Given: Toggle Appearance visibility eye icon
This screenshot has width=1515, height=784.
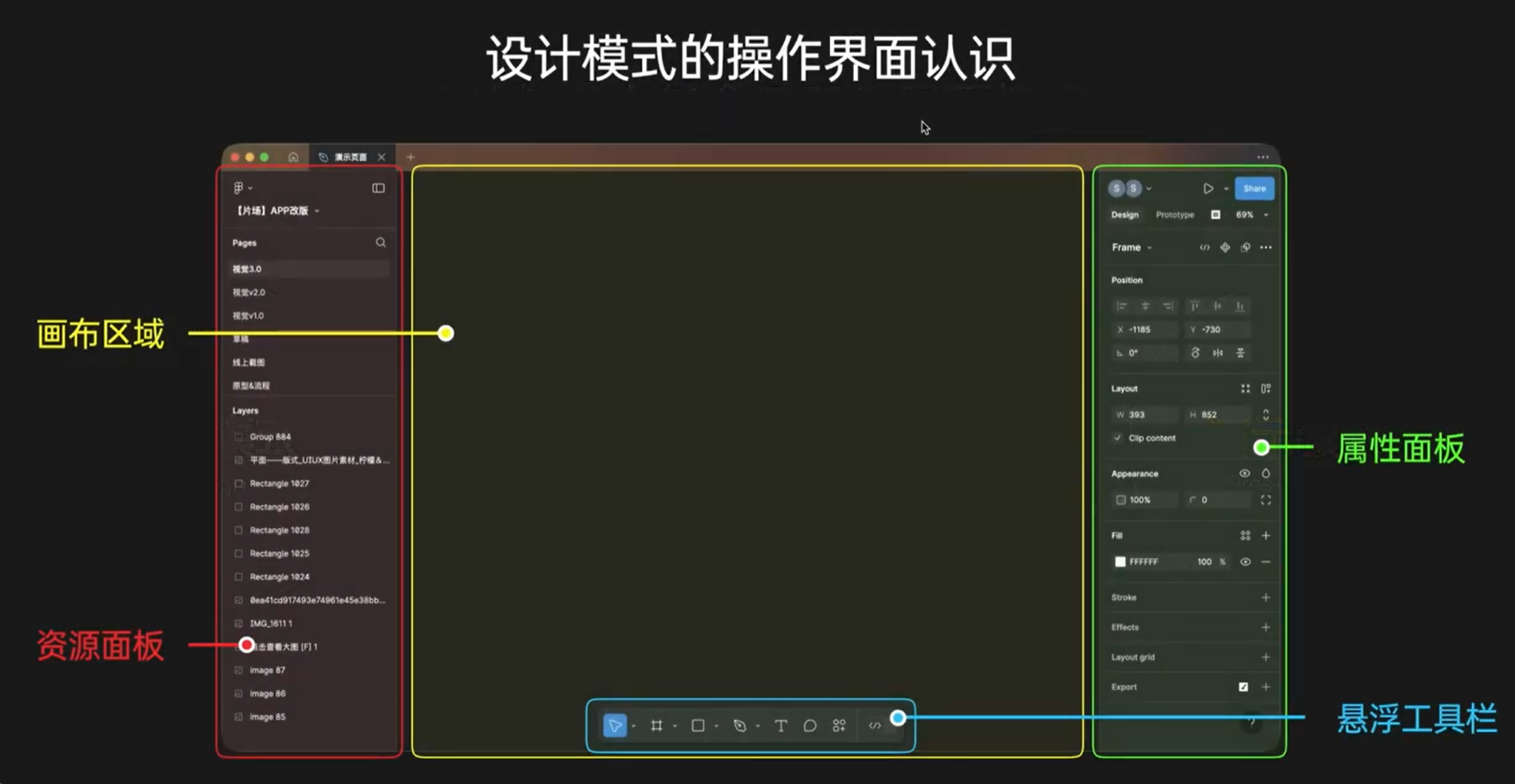Looking at the screenshot, I should 1245,474.
